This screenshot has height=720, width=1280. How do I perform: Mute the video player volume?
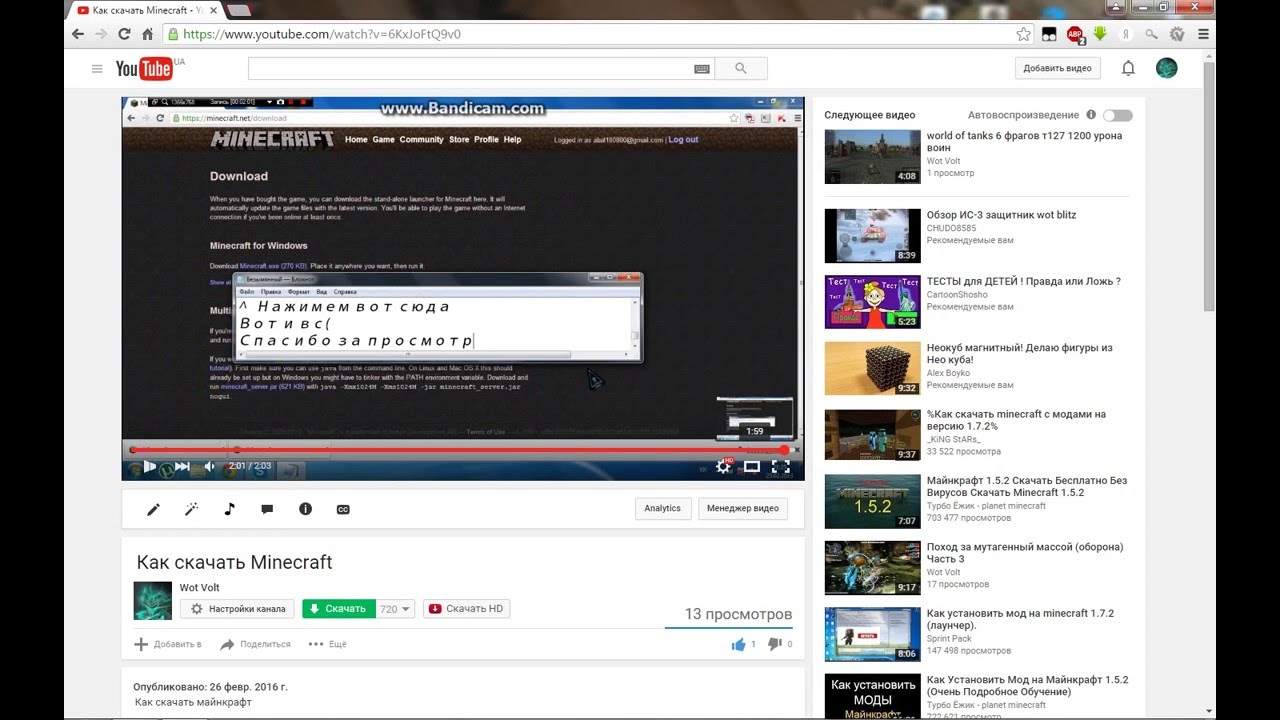click(x=210, y=466)
